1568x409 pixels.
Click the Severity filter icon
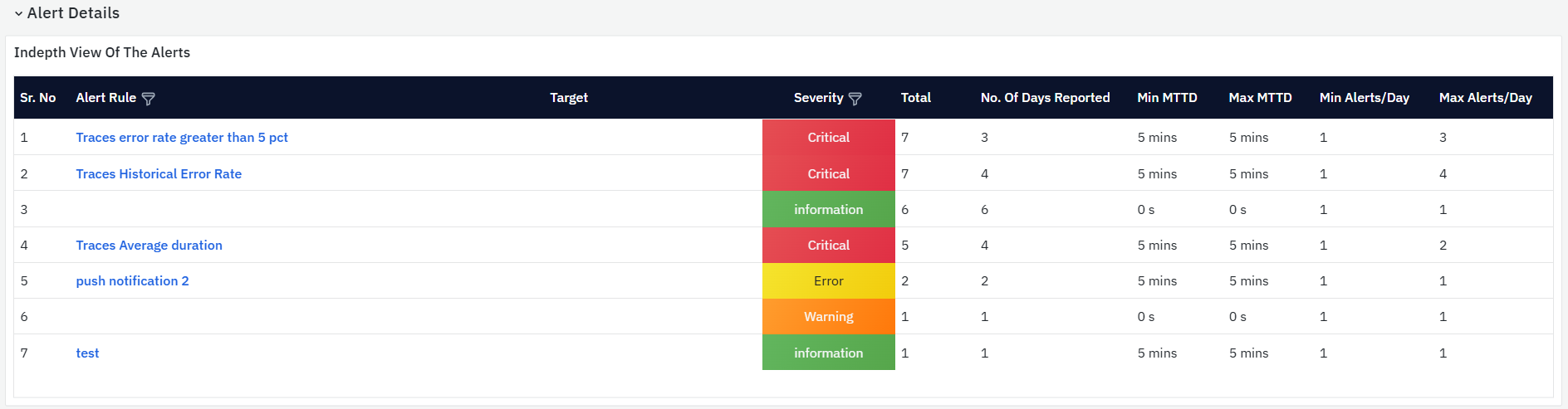[x=855, y=99]
